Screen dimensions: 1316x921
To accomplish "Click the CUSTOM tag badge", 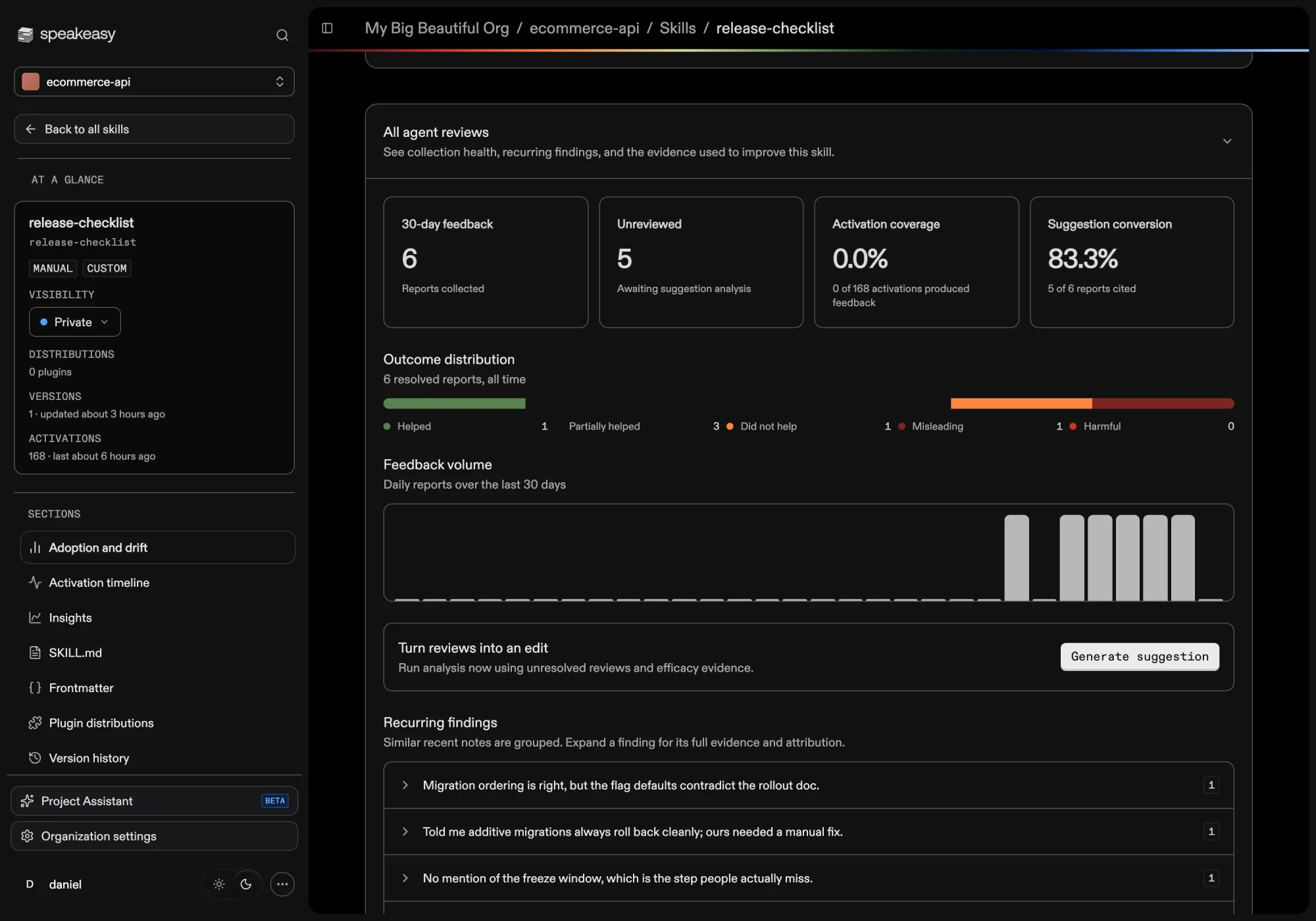I will pos(107,268).
